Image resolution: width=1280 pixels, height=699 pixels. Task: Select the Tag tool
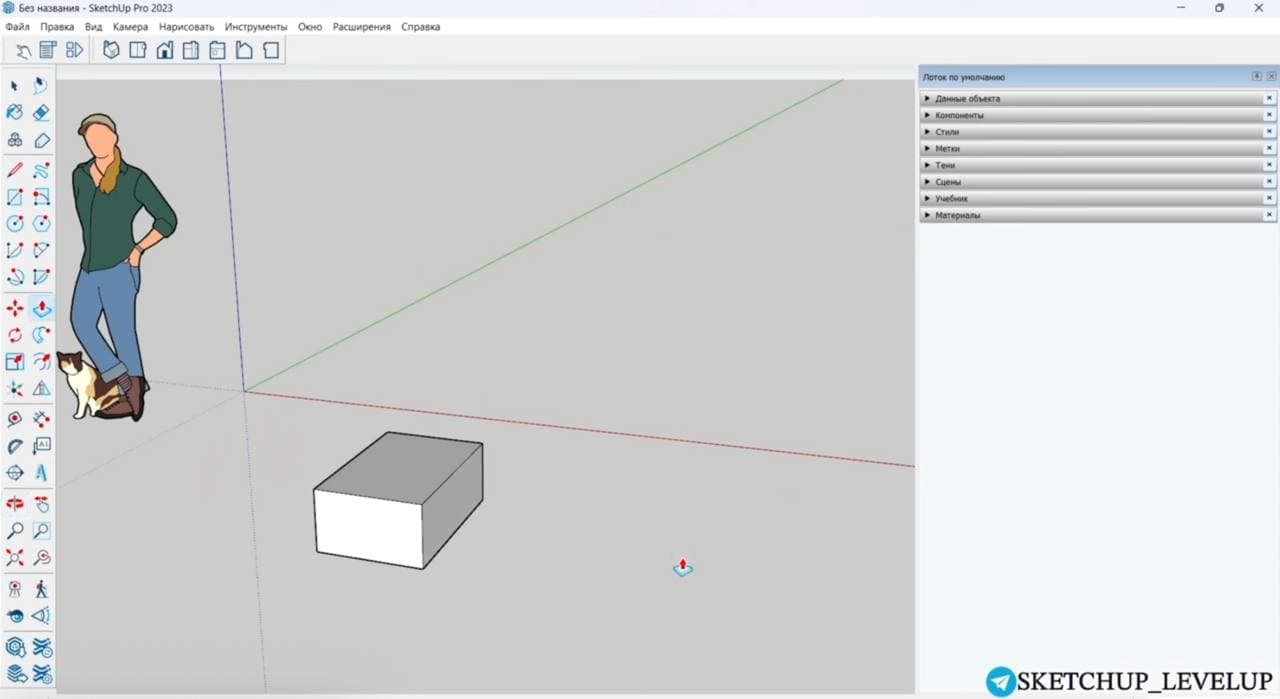[x=41, y=141]
